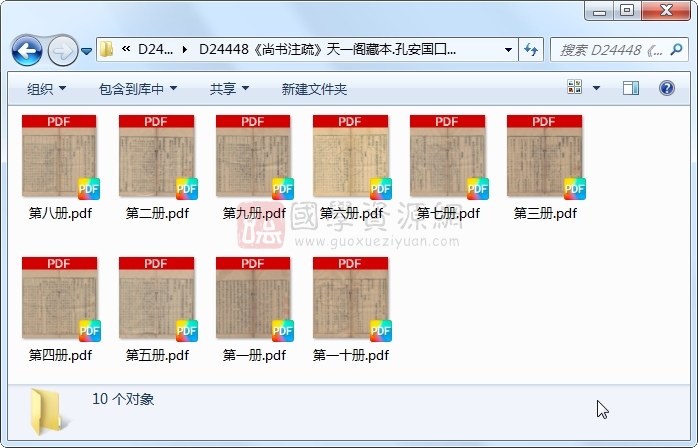698x448 pixels.
Task: Click the search input box
Action: click(610, 49)
